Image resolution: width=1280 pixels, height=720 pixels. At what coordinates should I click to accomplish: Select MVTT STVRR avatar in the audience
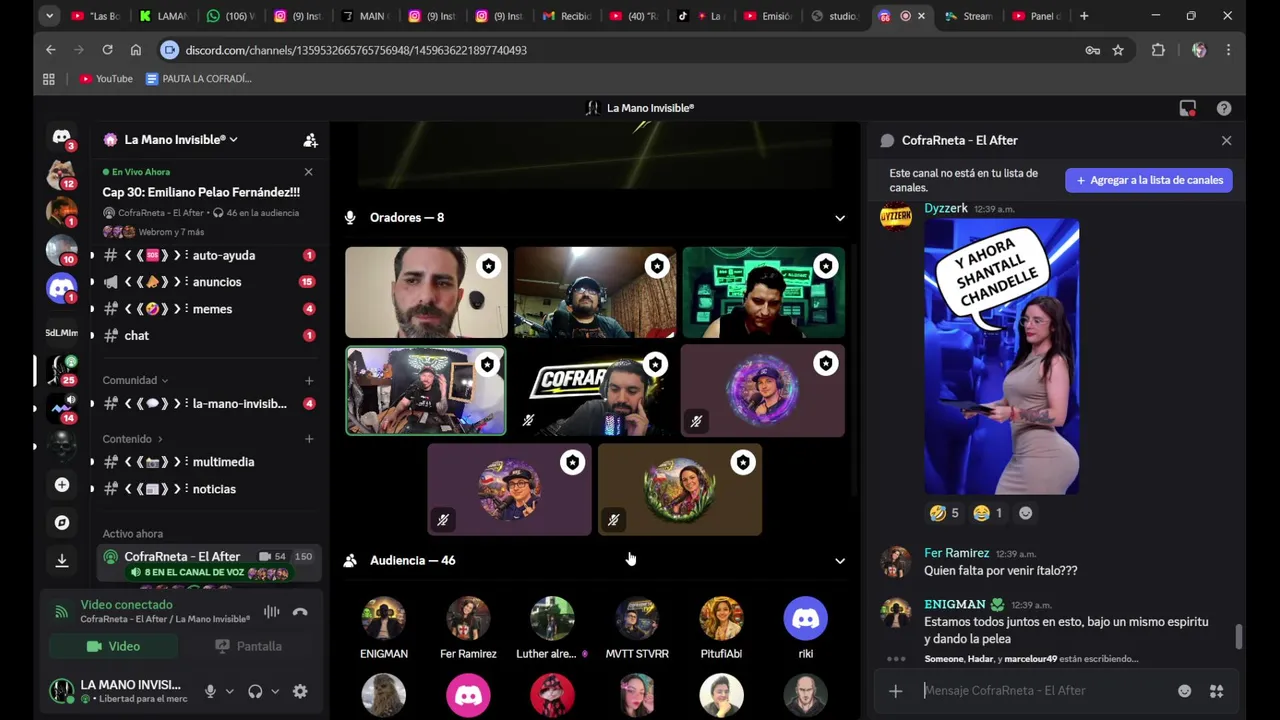tap(637, 619)
